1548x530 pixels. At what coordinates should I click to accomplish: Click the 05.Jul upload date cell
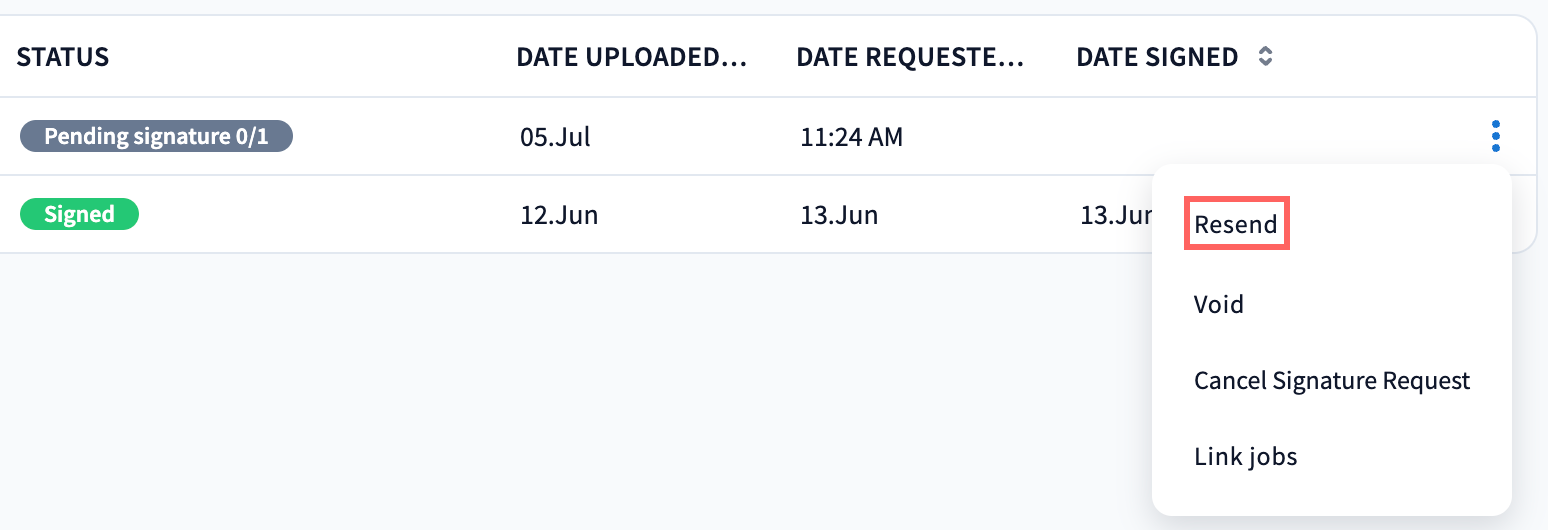[x=555, y=137]
